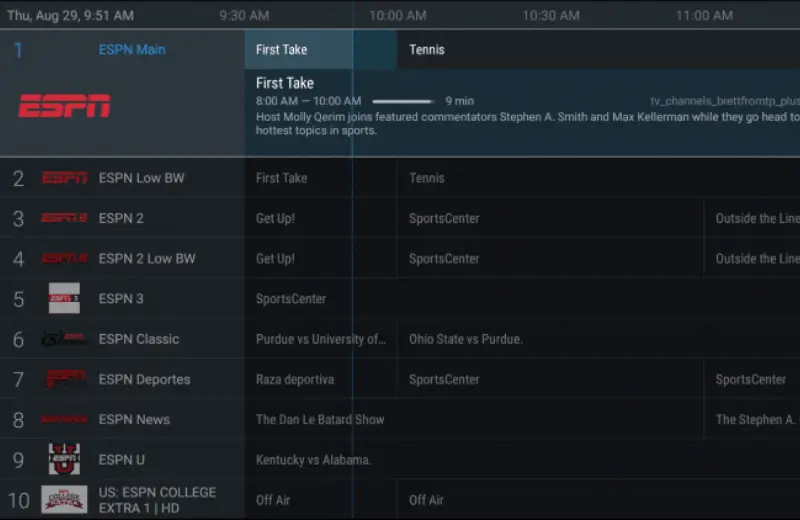The image size is (800, 520).
Task: Click the First Take progress bar
Action: [x=403, y=101]
